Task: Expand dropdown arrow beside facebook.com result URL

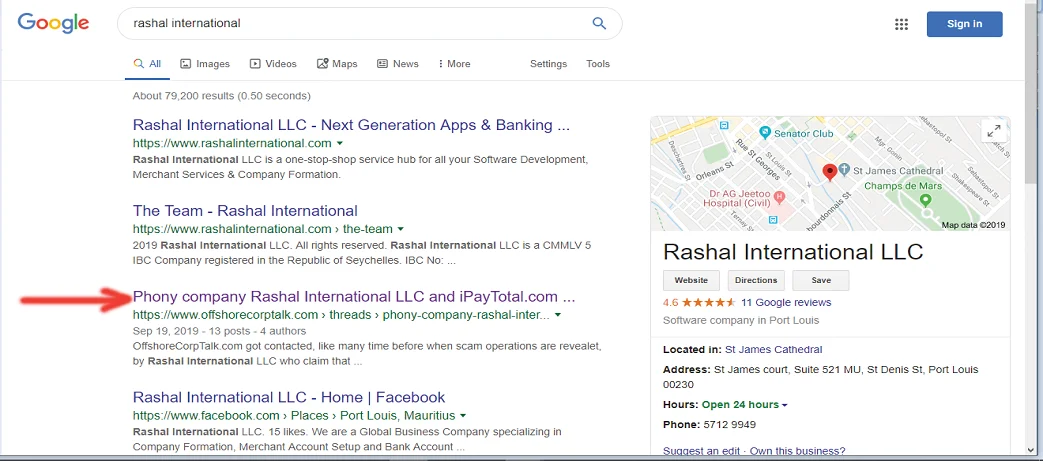Action: [463, 416]
